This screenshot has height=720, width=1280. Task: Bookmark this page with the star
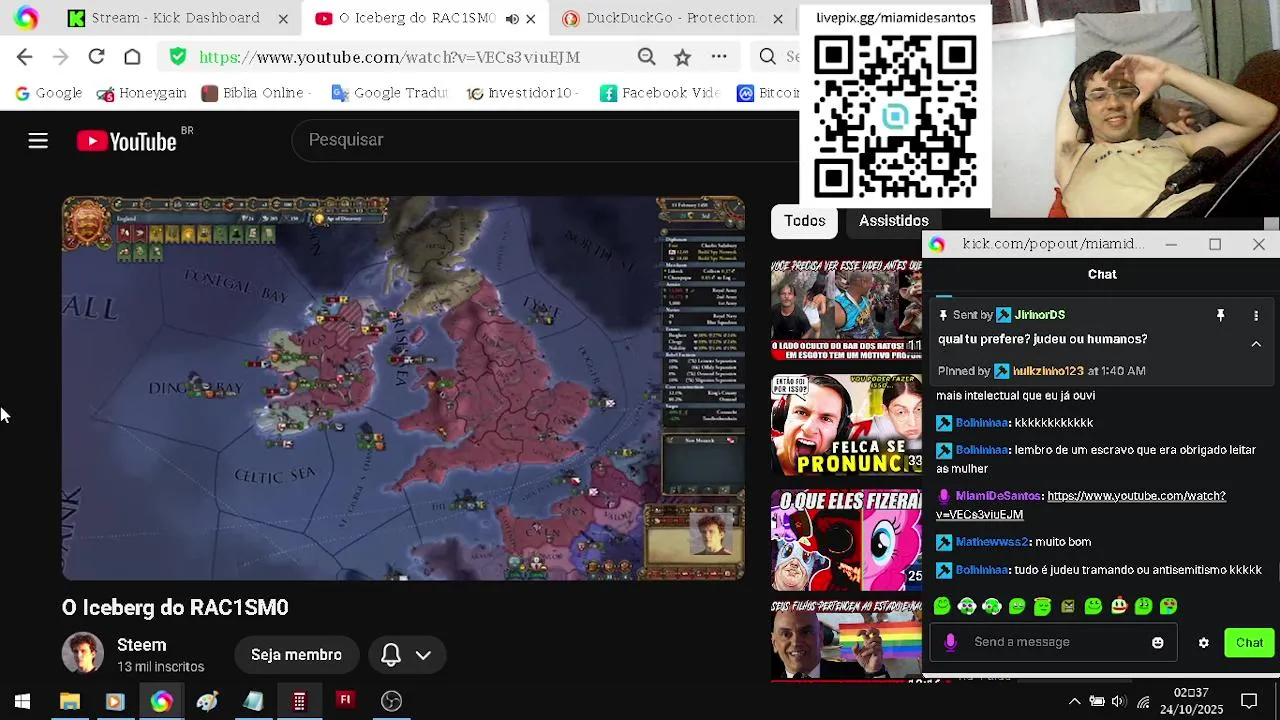click(x=683, y=57)
